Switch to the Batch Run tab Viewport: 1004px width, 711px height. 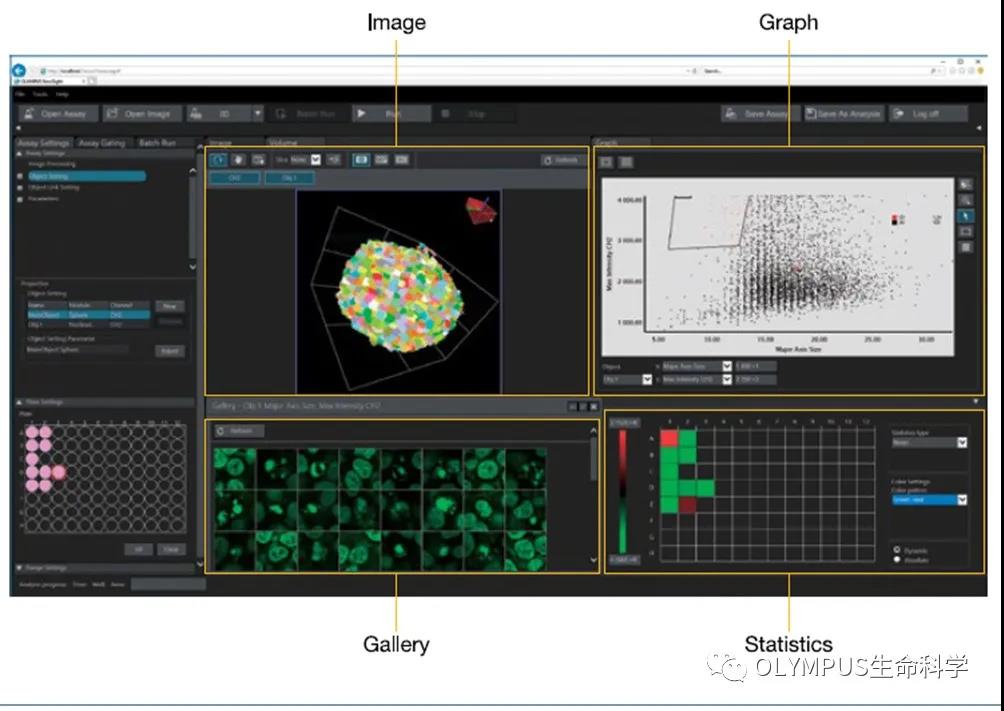[x=159, y=143]
